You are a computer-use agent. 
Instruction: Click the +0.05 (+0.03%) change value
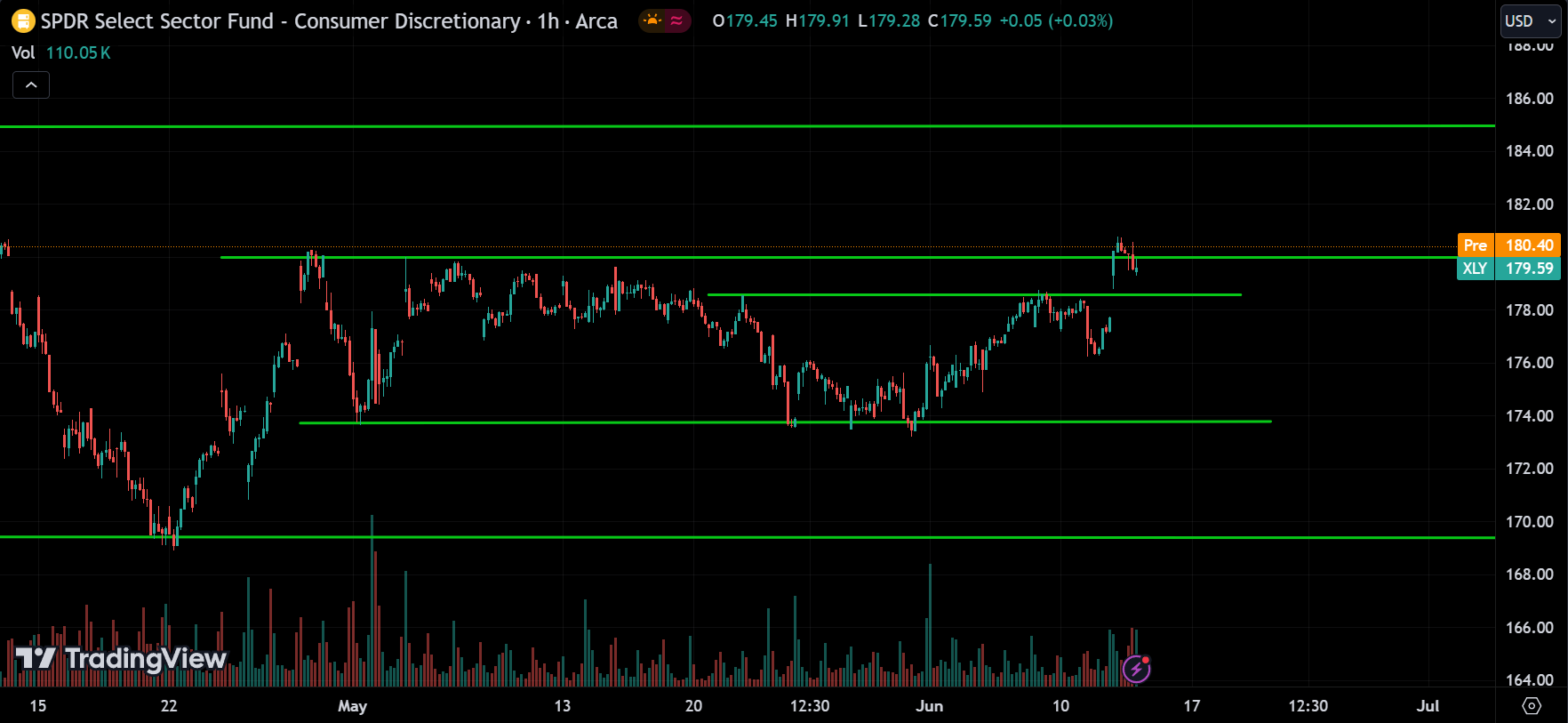click(1056, 20)
